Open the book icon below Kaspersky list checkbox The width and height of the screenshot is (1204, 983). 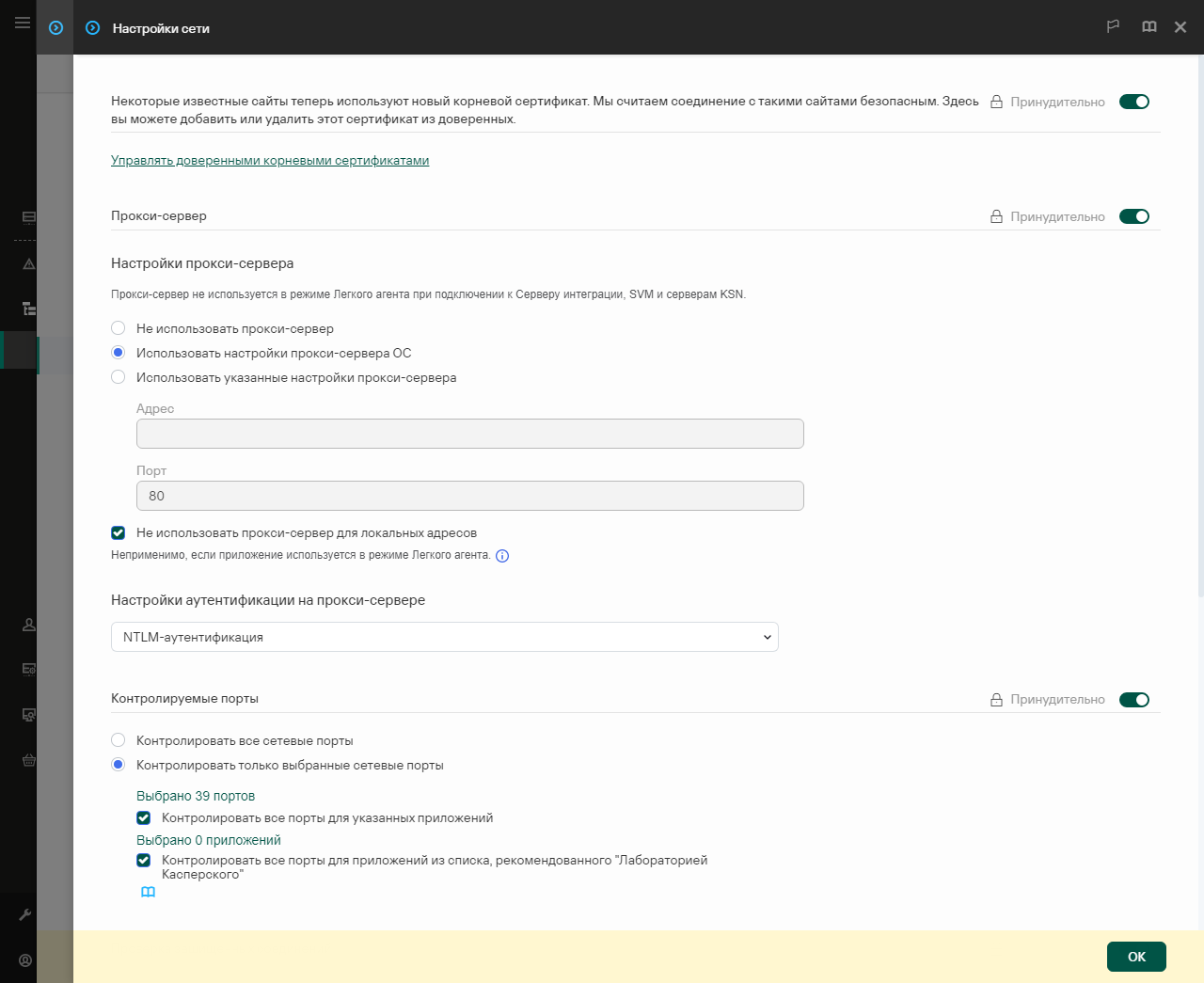tap(148, 892)
